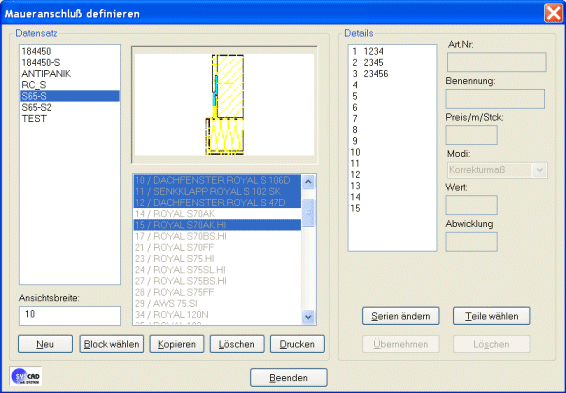The image size is (566, 393).
Task: Click the SYSCAD logo icon
Action: tap(26, 376)
